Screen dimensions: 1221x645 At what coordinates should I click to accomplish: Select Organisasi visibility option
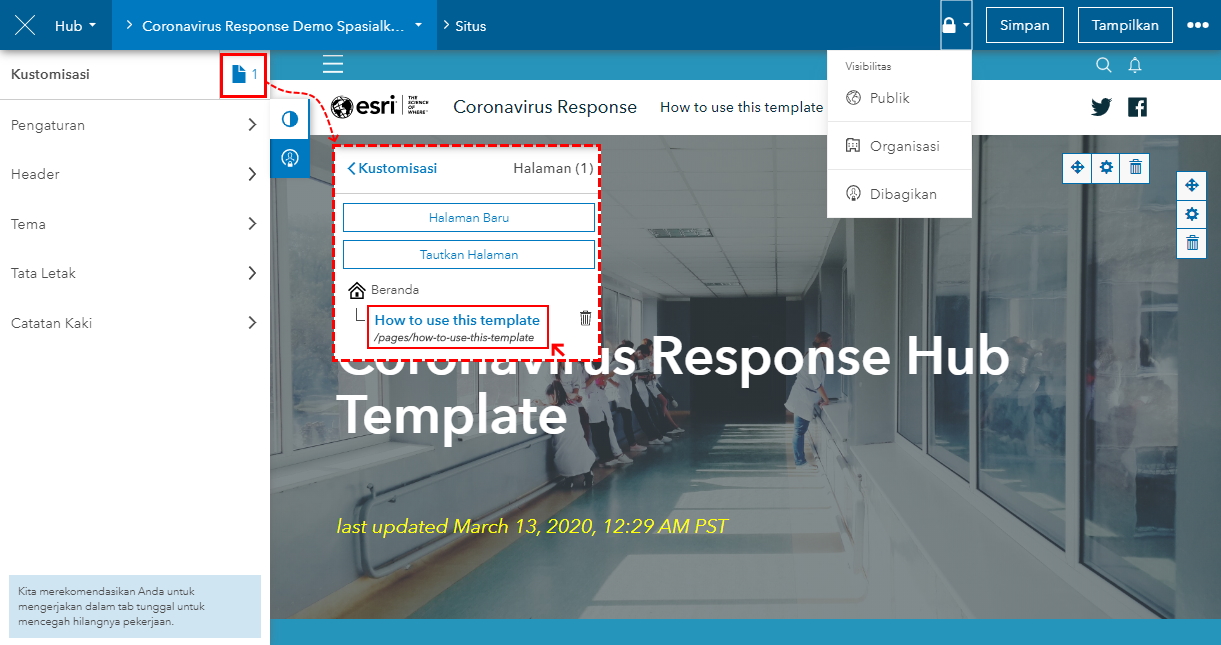(x=899, y=146)
